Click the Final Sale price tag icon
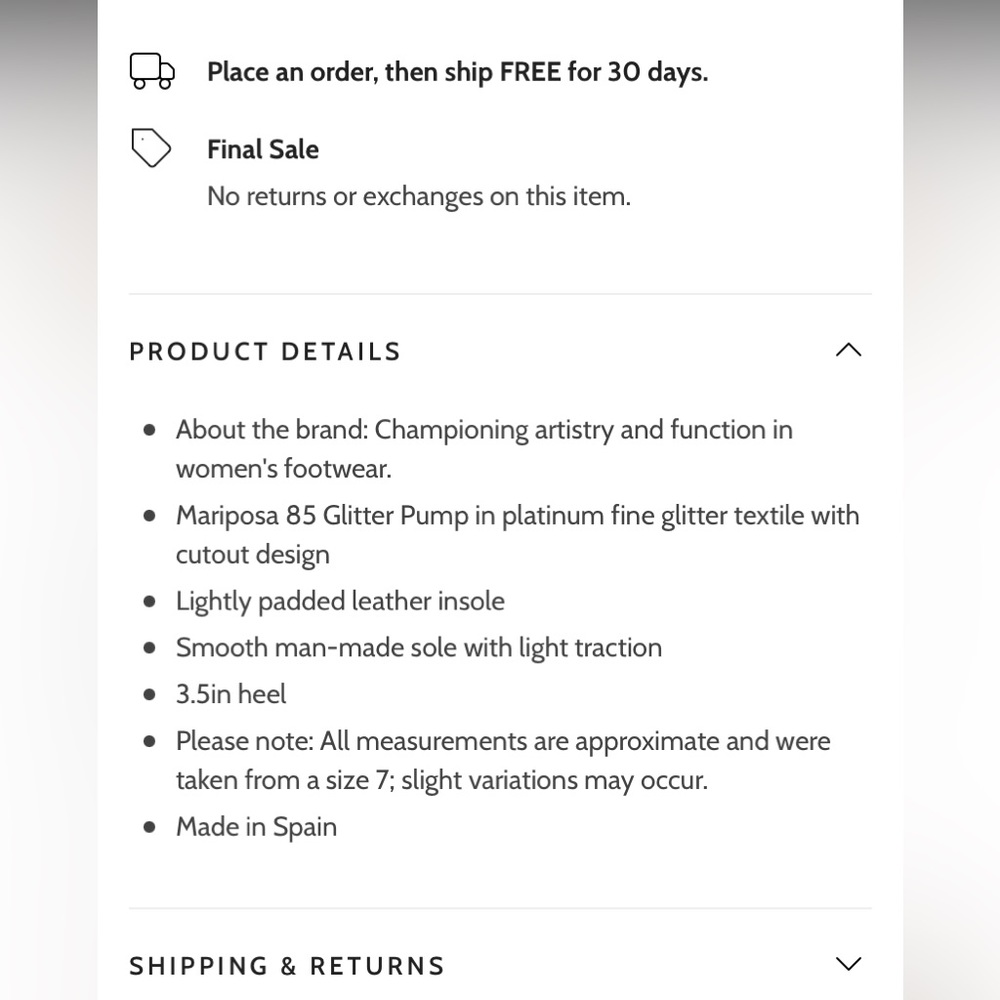Viewport: 1000px width, 1000px height. [151, 148]
